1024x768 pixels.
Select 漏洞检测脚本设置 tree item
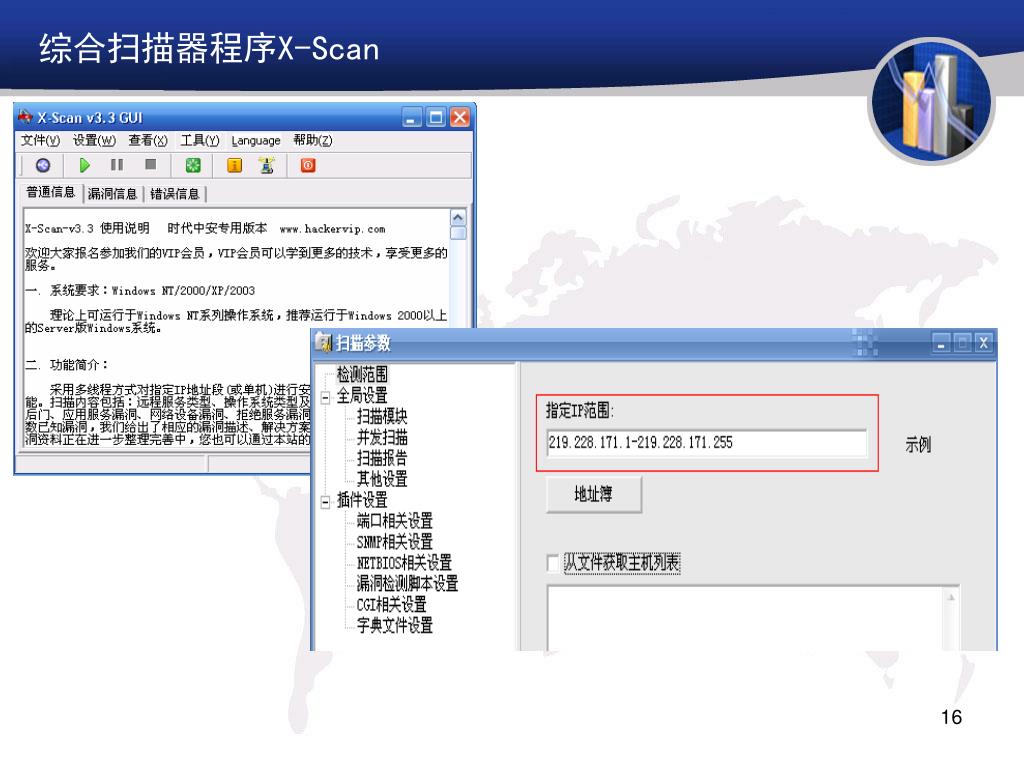pos(408,583)
